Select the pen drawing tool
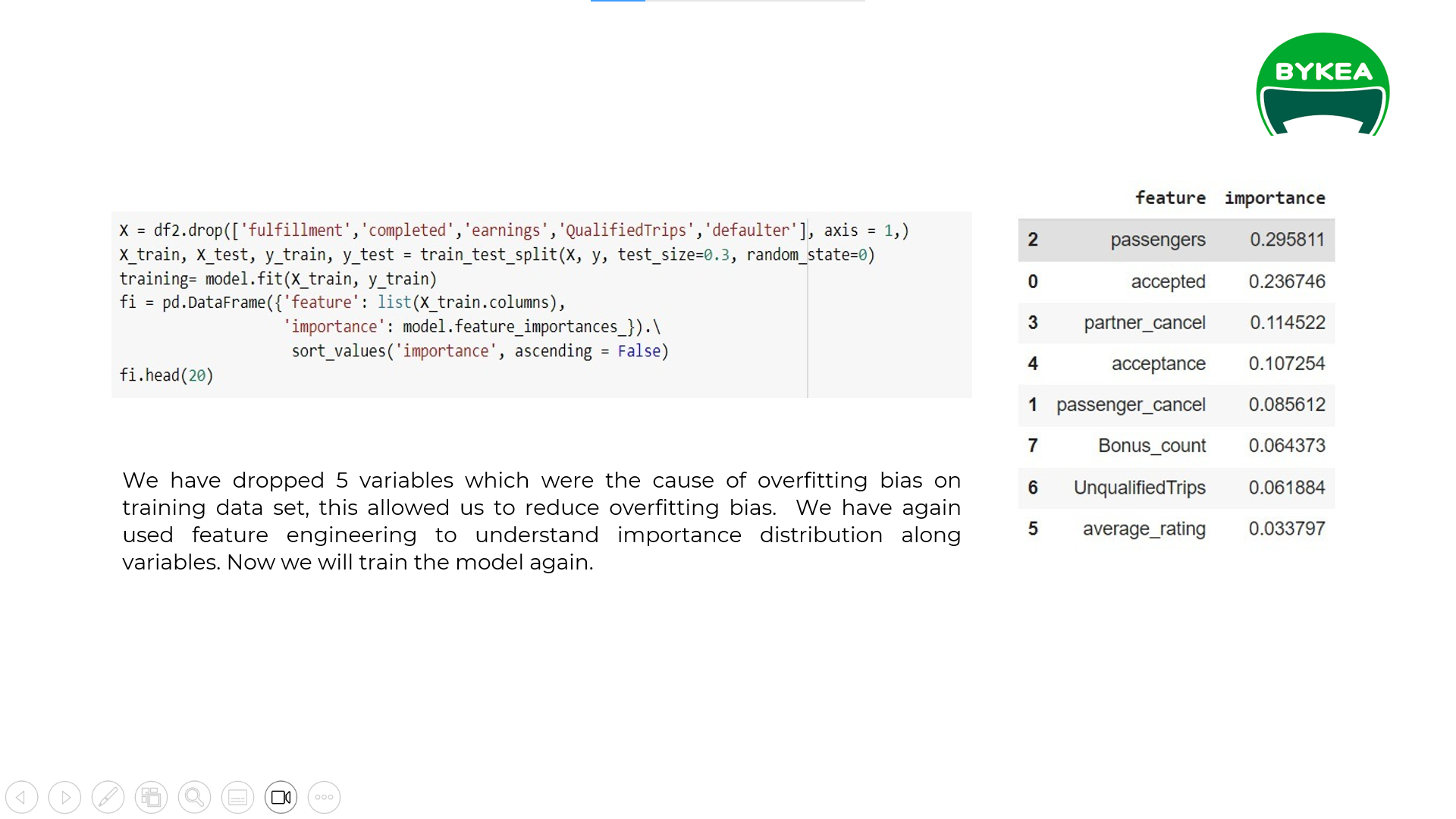The width and height of the screenshot is (1456, 819). click(x=108, y=797)
